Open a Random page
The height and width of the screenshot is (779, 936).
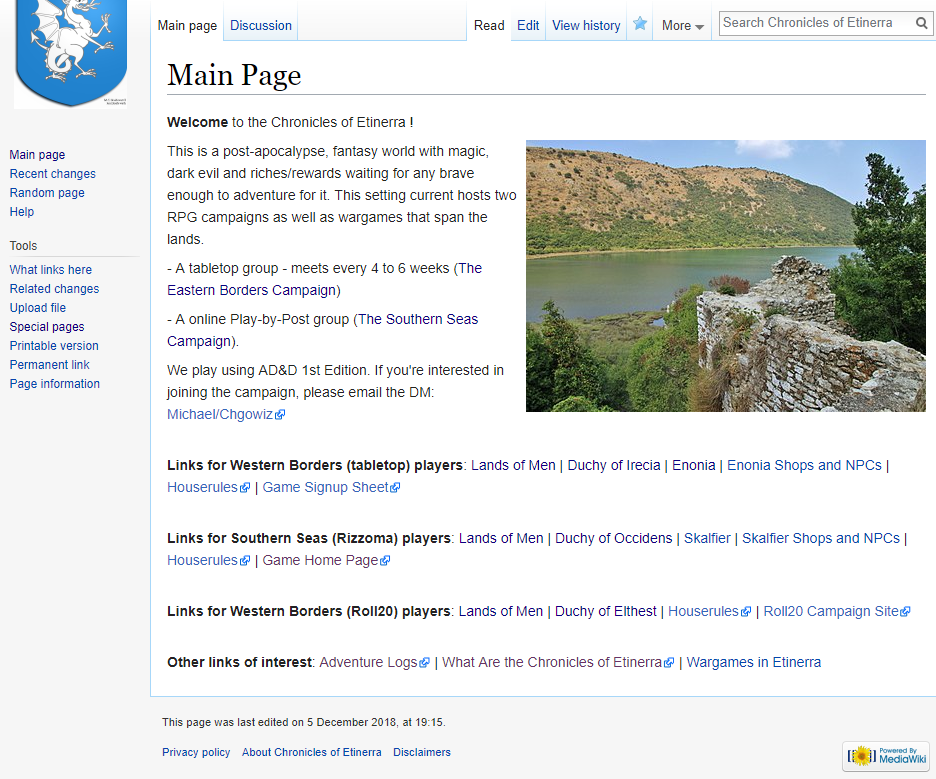47,193
